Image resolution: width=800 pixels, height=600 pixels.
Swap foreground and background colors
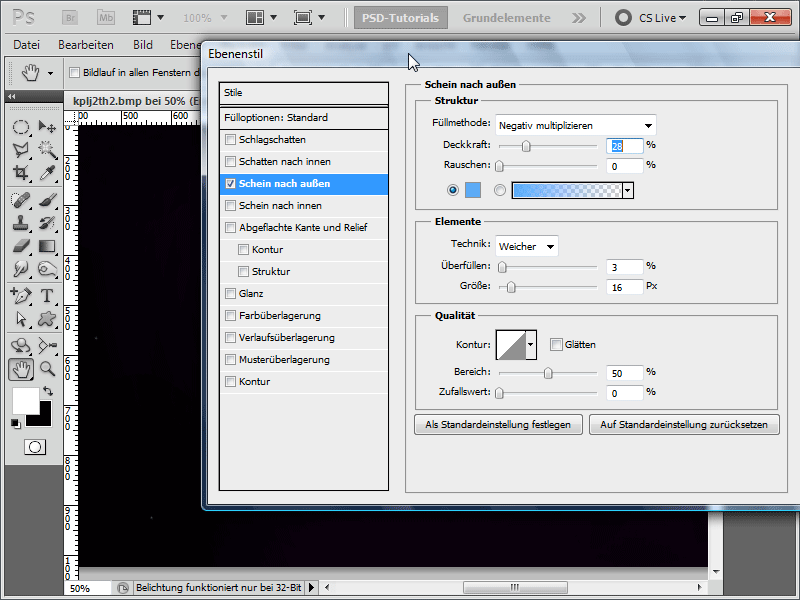(48, 391)
